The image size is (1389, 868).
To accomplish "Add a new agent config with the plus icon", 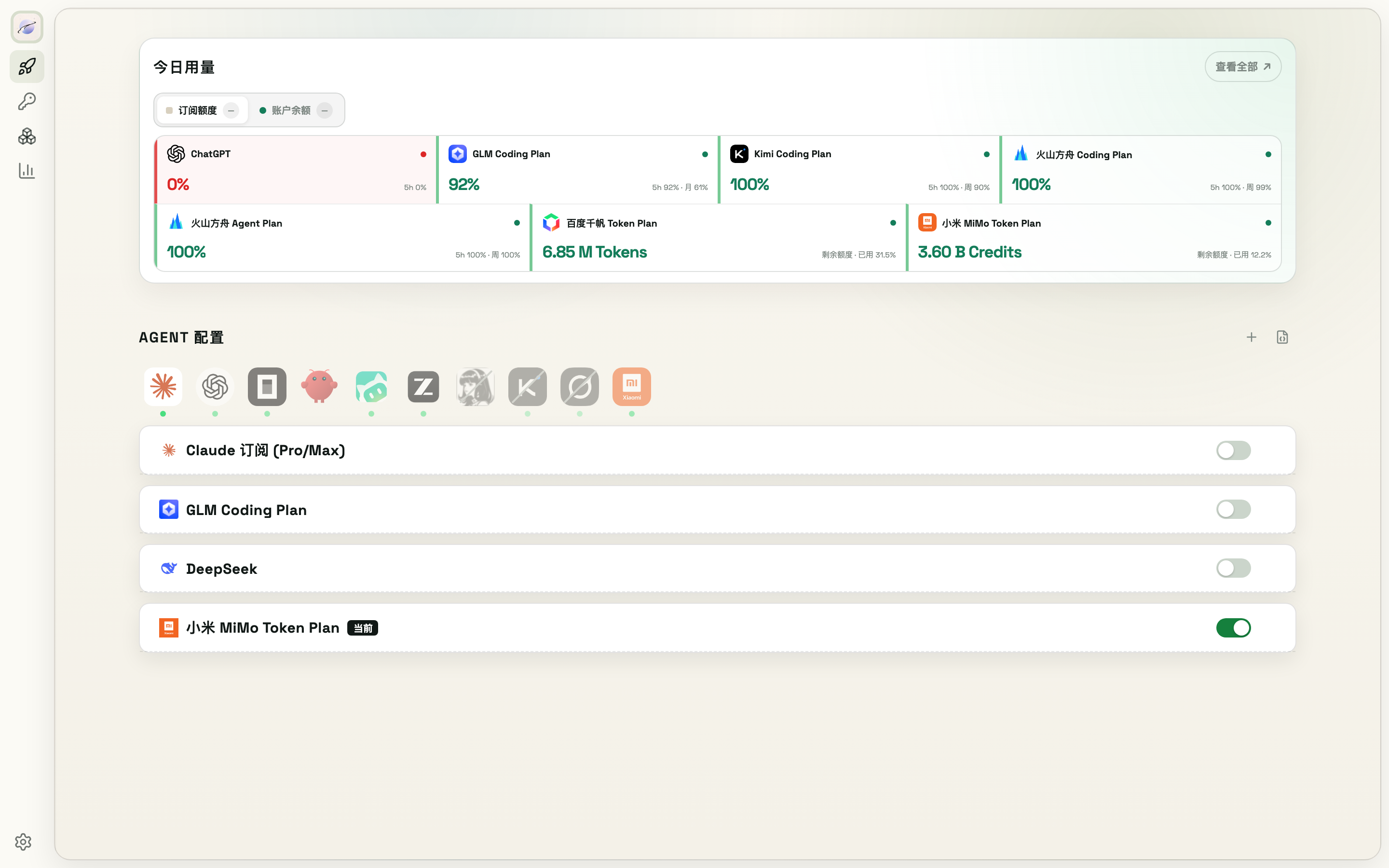I will (1251, 337).
